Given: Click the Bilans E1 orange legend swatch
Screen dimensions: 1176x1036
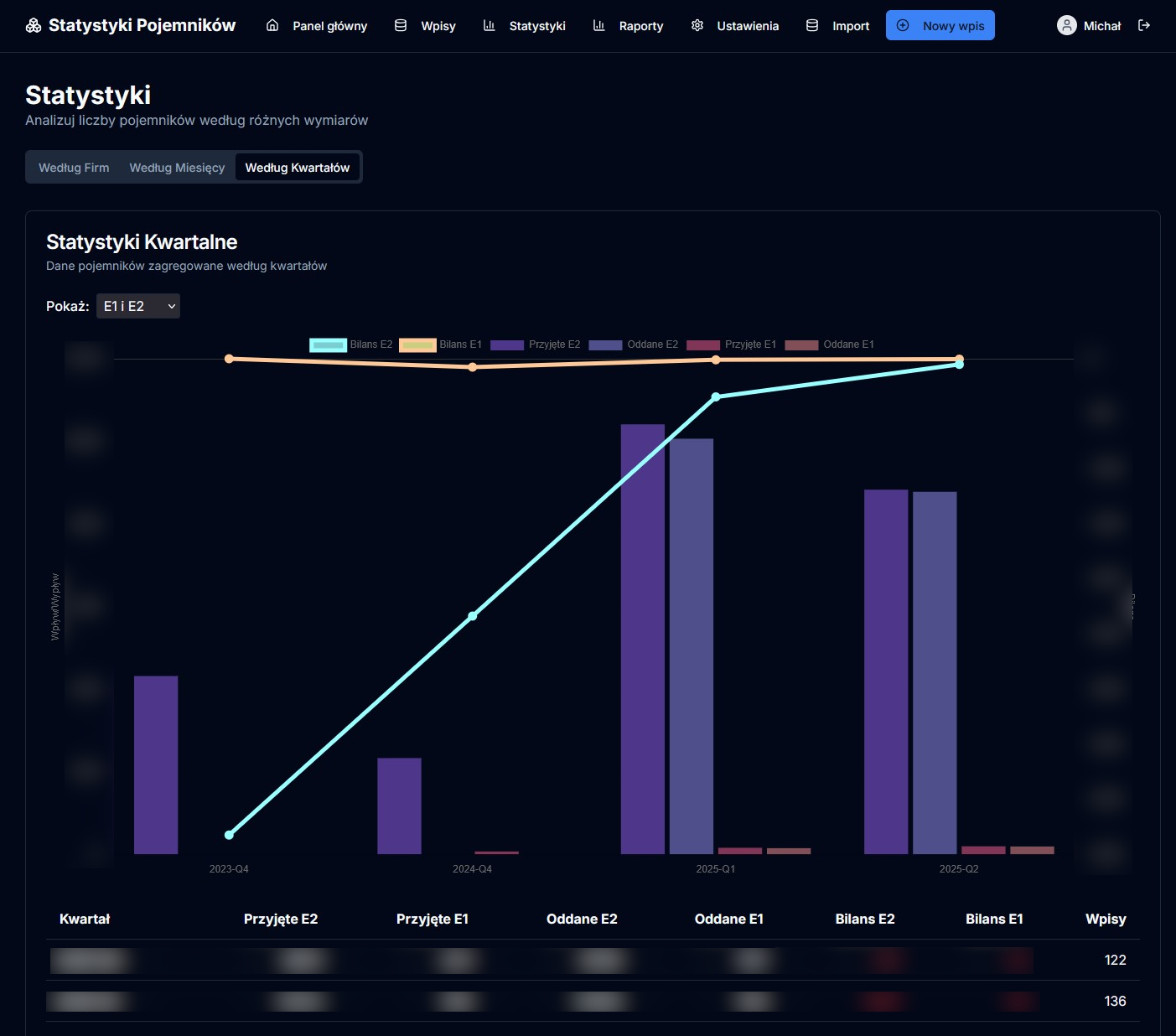Looking at the screenshot, I should point(417,344).
